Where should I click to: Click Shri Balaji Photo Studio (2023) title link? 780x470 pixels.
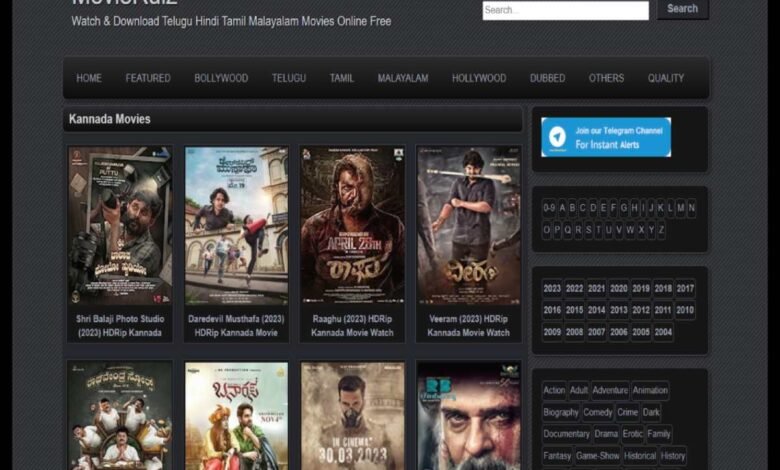pyautogui.click(x=120, y=326)
